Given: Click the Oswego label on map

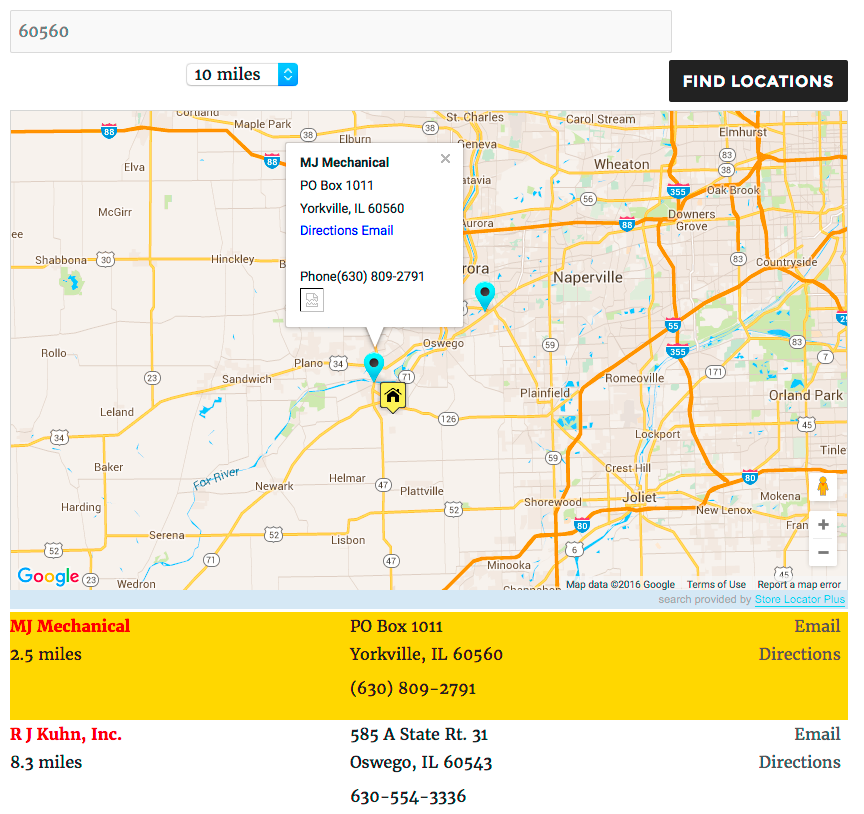Looking at the screenshot, I should 443,343.
